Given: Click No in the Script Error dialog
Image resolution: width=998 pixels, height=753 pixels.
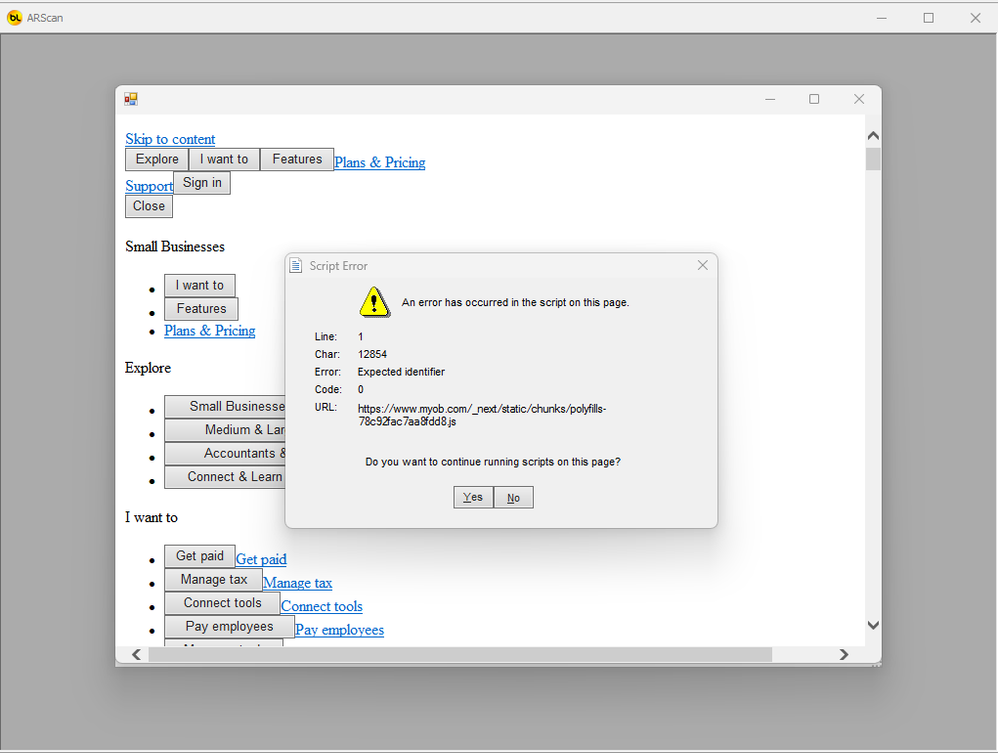Looking at the screenshot, I should click(513, 498).
